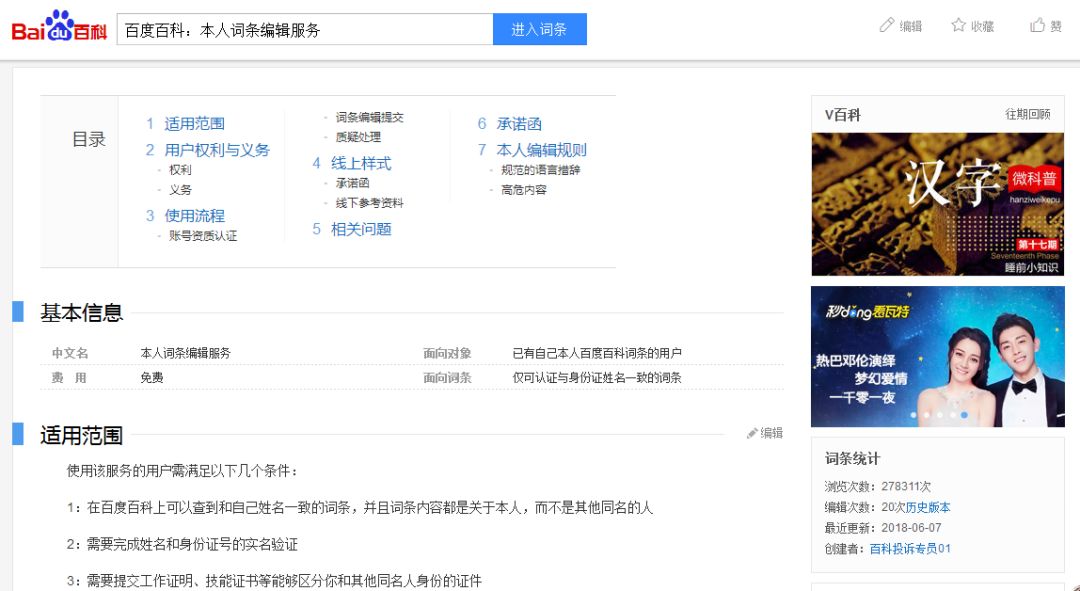This screenshot has width=1080, height=591.
Task: Click the 最近更新：2018-06-07 entry
Action: coord(882,528)
